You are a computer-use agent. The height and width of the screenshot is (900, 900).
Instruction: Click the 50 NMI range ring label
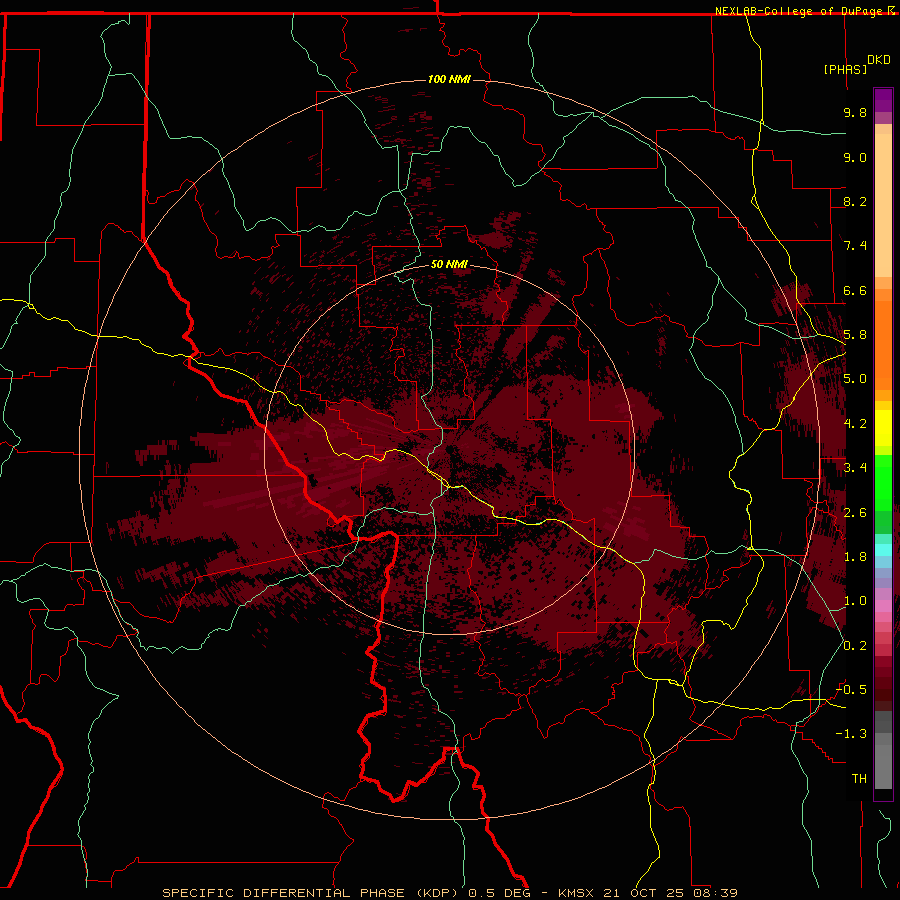coord(449,264)
